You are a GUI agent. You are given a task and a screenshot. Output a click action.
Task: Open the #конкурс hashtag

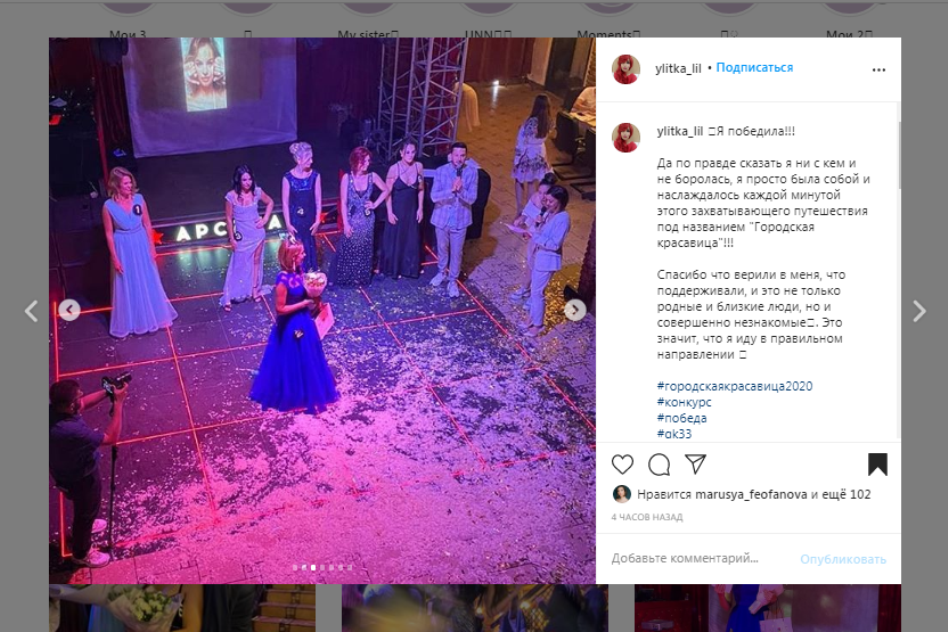(684, 402)
